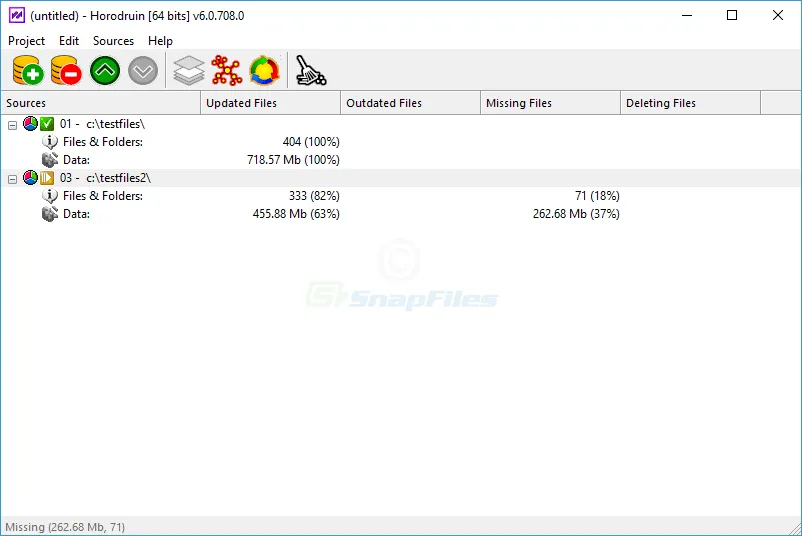Click the Deleting Files column header
This screenshot has width=802, height=536.
[690, 103]
